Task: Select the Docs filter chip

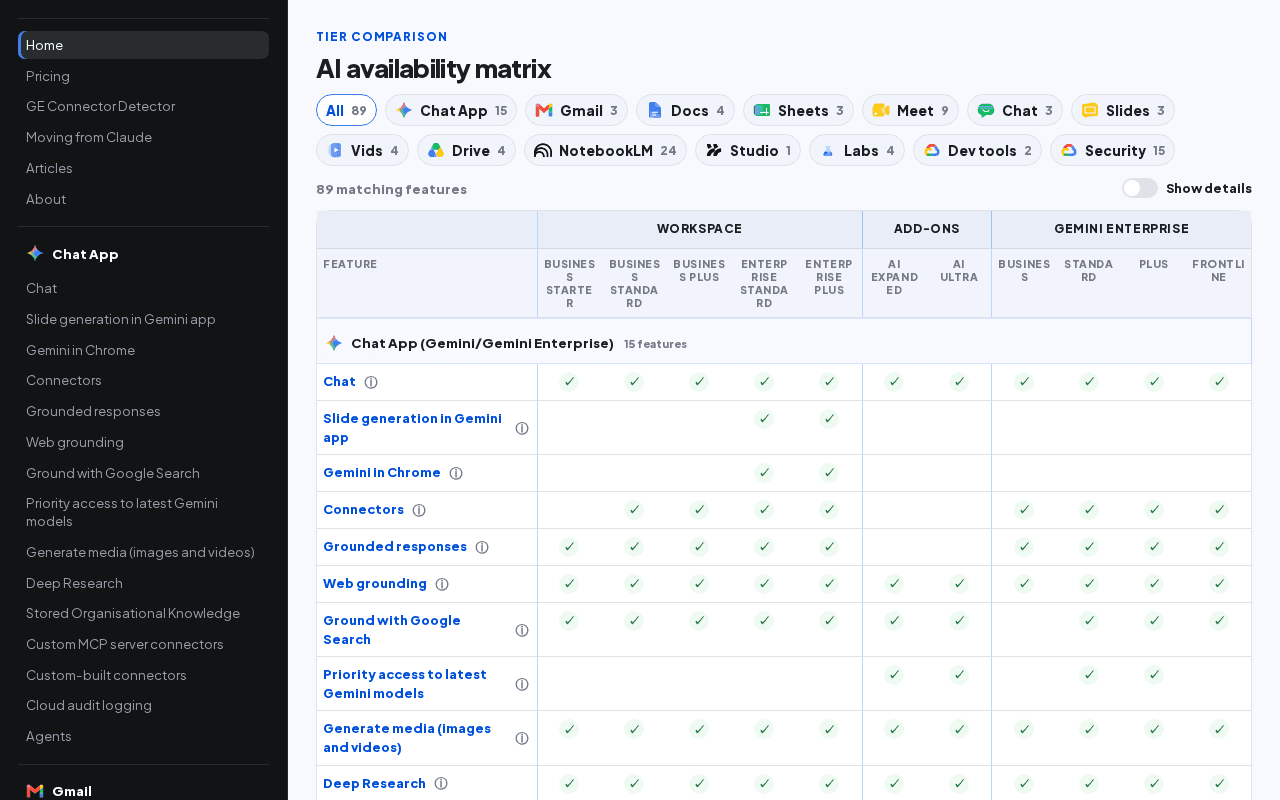Action: click(x=685, y=110)
